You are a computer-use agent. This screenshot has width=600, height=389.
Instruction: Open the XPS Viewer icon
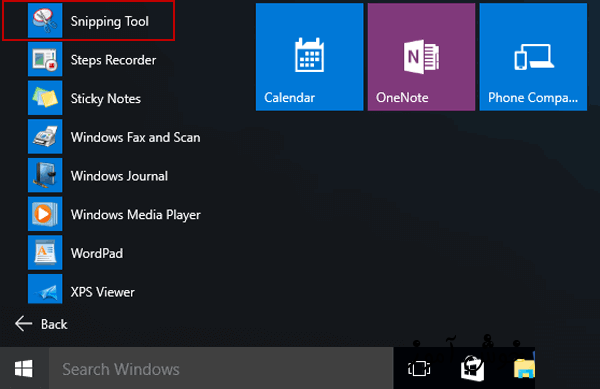click(45, 289)
